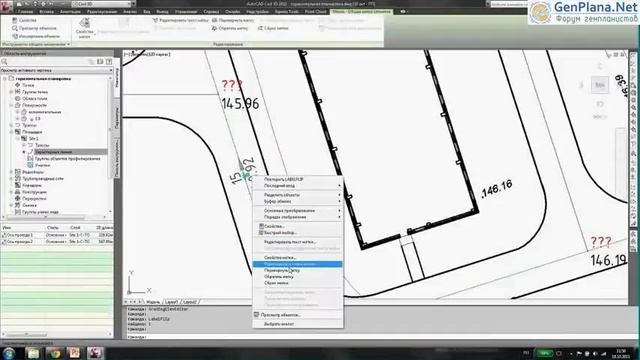Switch to the Навигатор vertical Toolspace tab
This screenshot has height=360, width=640.
116,78
